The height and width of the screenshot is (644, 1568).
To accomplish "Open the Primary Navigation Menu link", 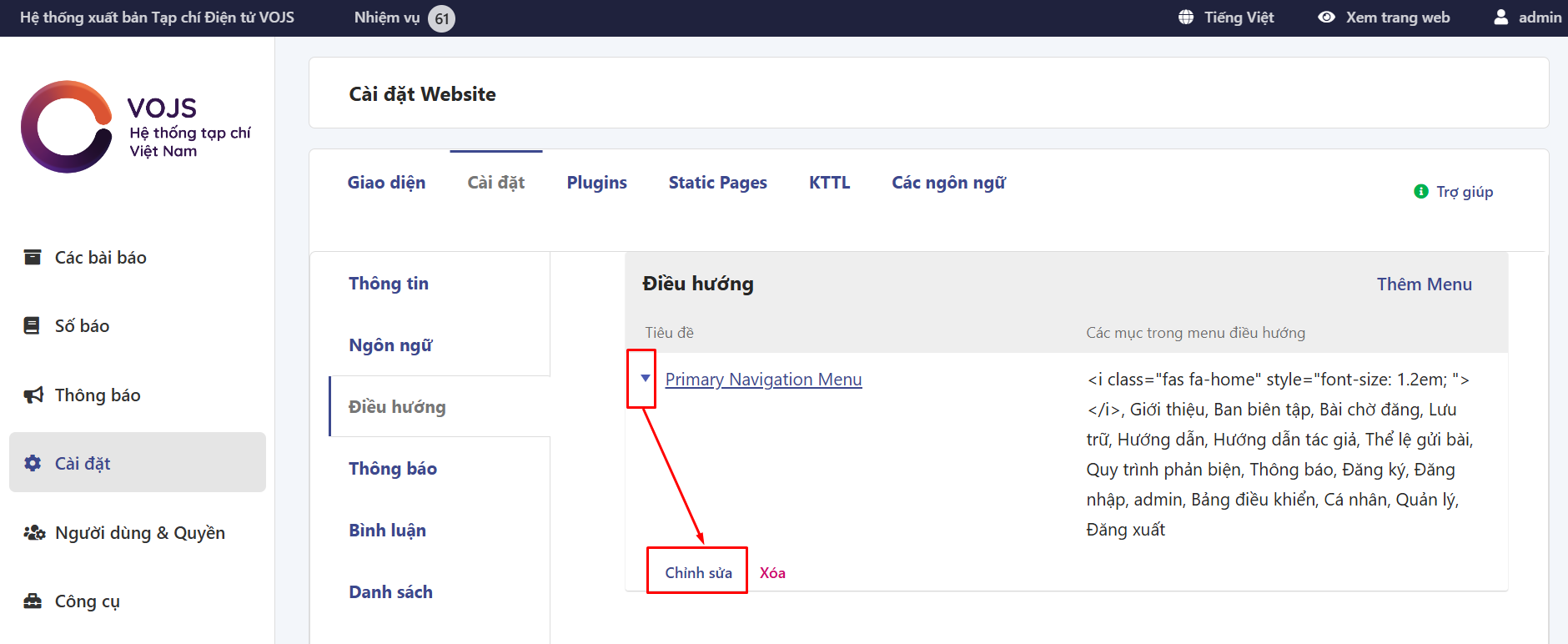I will pyautogui.click(x=763, y=380).
